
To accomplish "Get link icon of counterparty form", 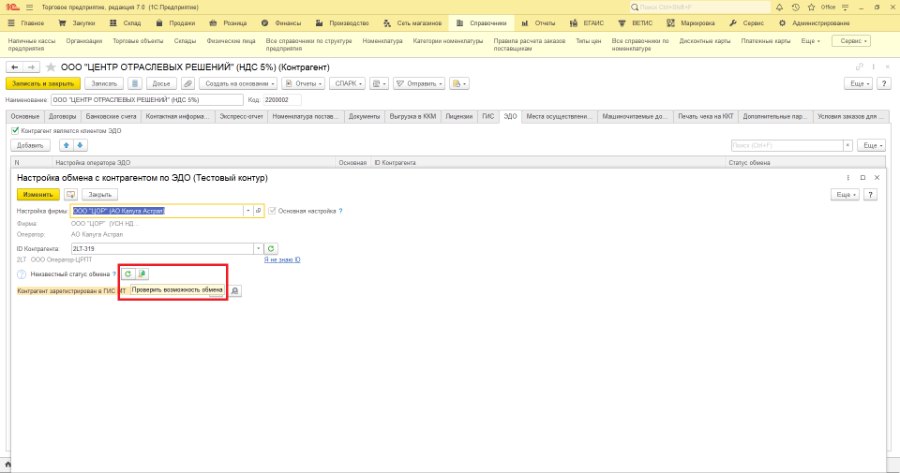I will [x=859, y=67].
